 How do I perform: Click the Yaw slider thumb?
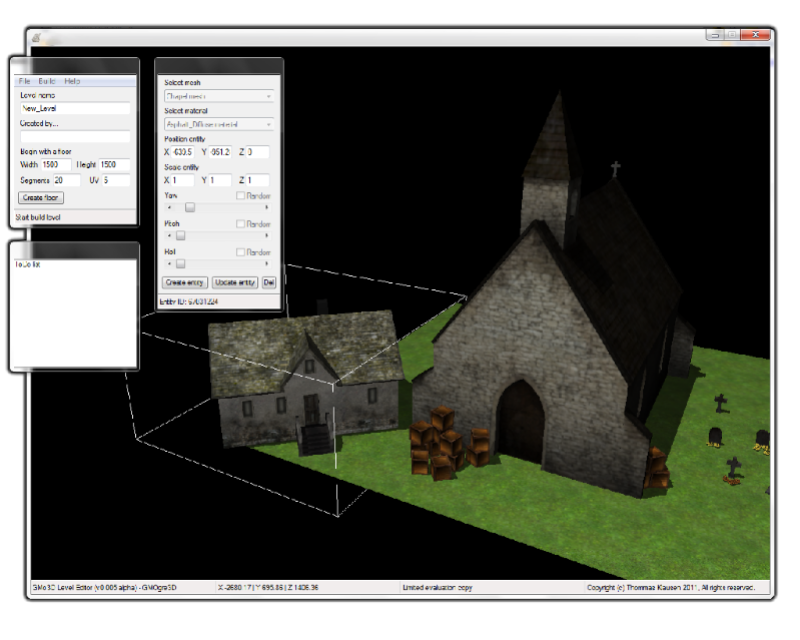coord(189,207)
